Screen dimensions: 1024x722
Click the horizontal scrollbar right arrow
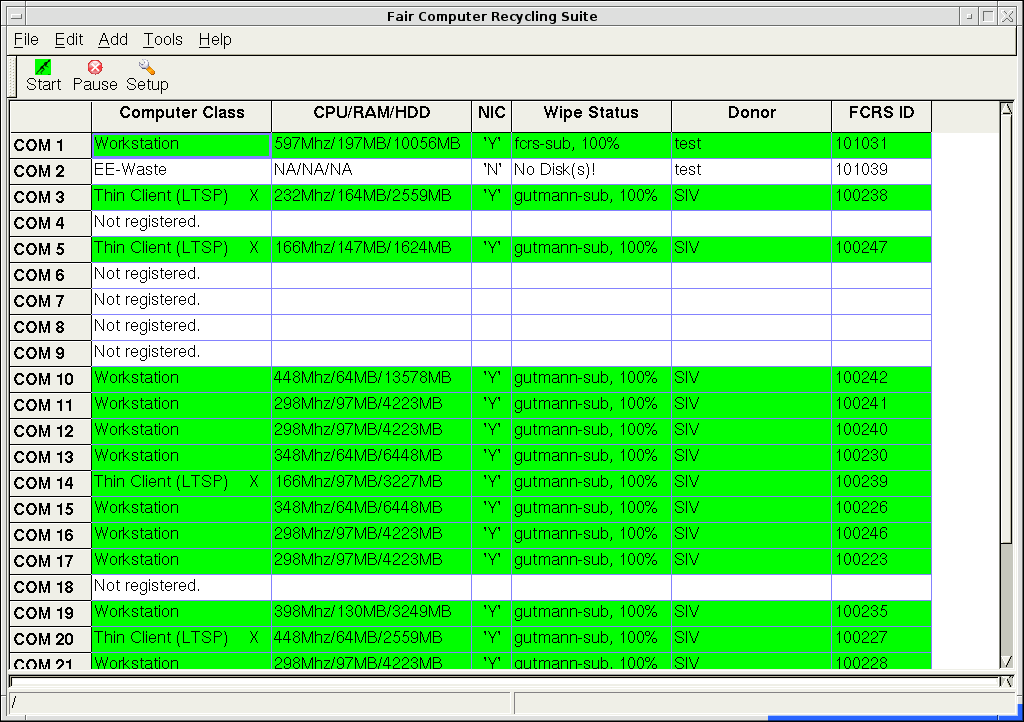point(1007,682)
